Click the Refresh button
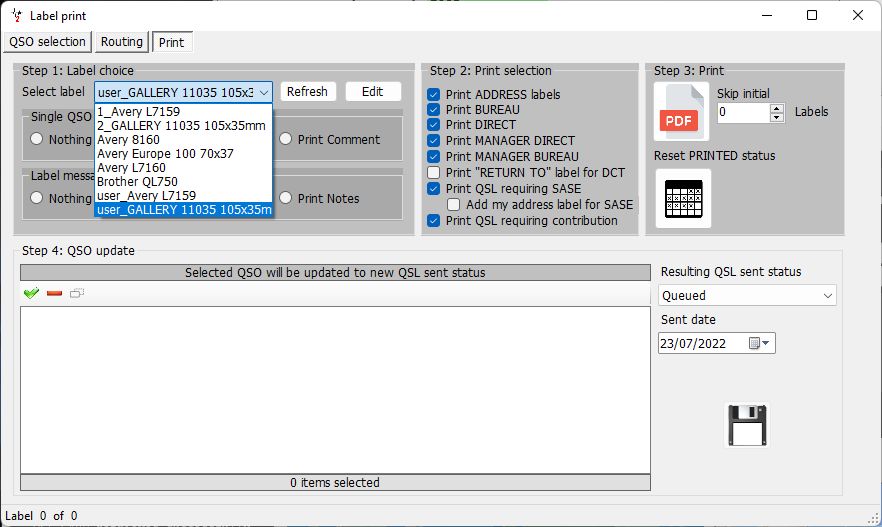This screenshot has width=882, height=527. tap(308, 92)
